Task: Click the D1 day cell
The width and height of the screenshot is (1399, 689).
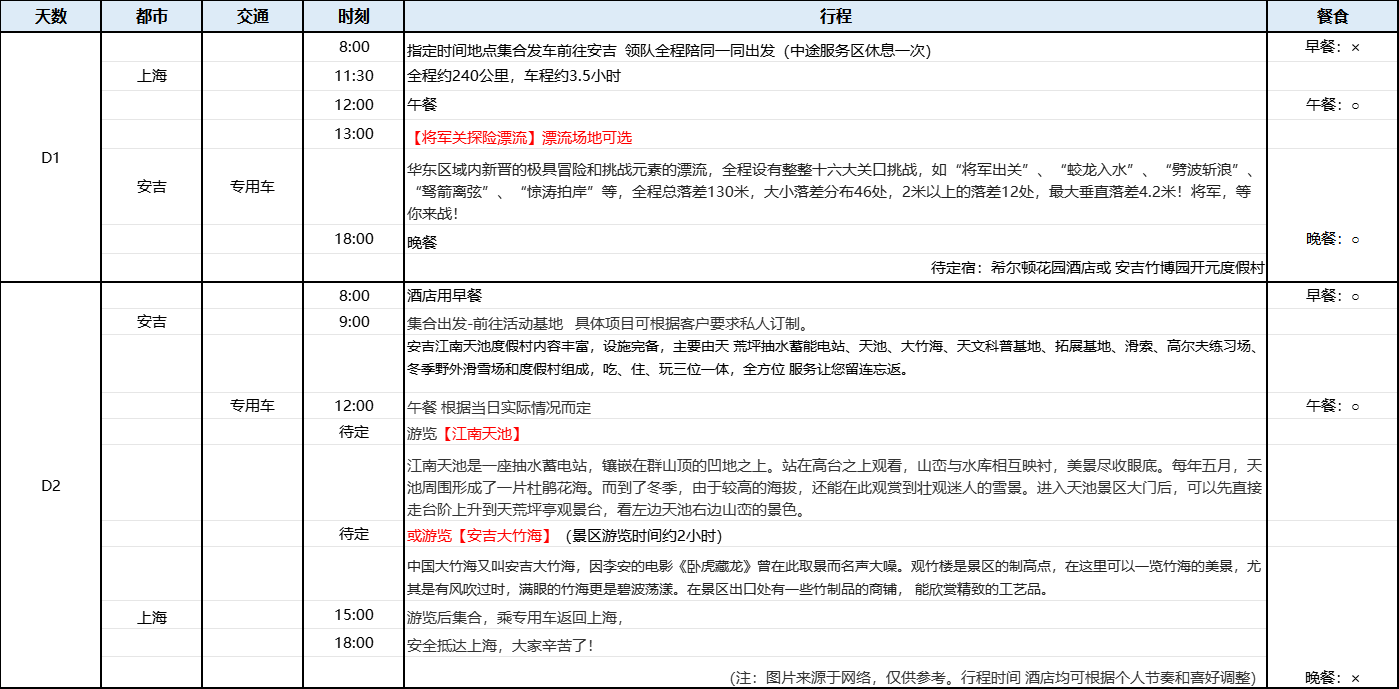Action: pos(51,157)
